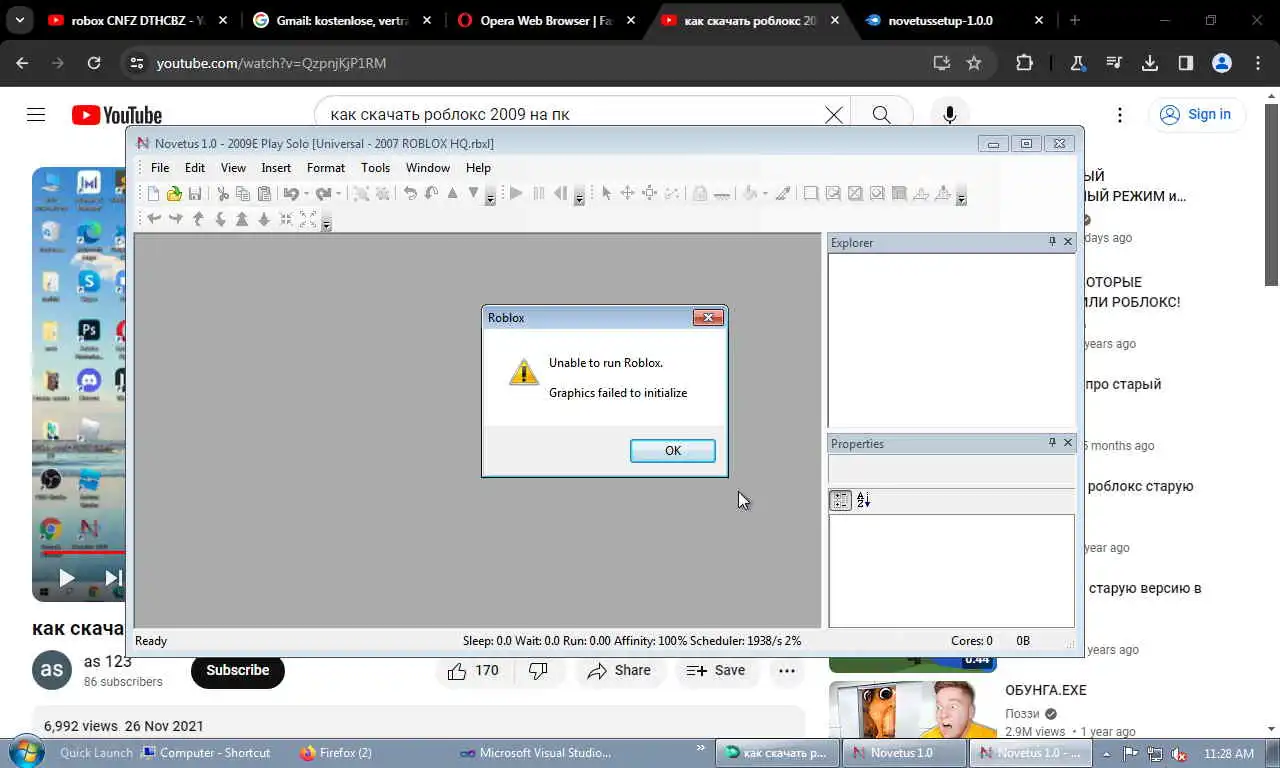
Task: Click the Redo arrow icon
Action: pos(323,194)
